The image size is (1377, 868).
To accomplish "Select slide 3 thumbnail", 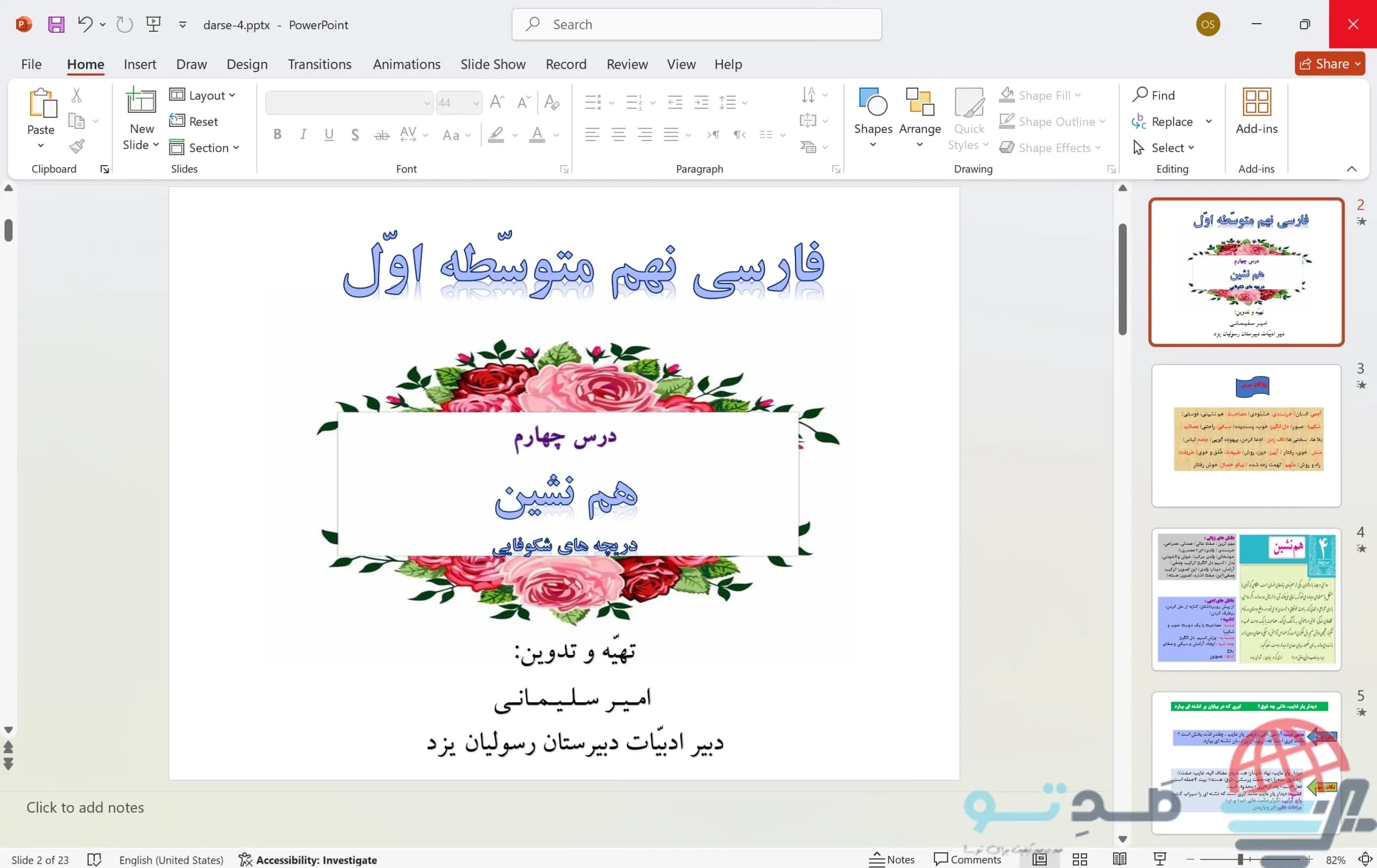I will [1246, 435].
